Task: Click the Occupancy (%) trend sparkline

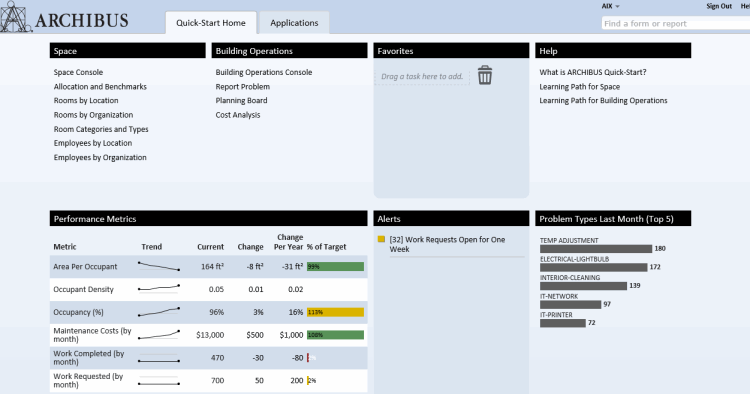Action: pyautogui.click(x=159, y=312)
